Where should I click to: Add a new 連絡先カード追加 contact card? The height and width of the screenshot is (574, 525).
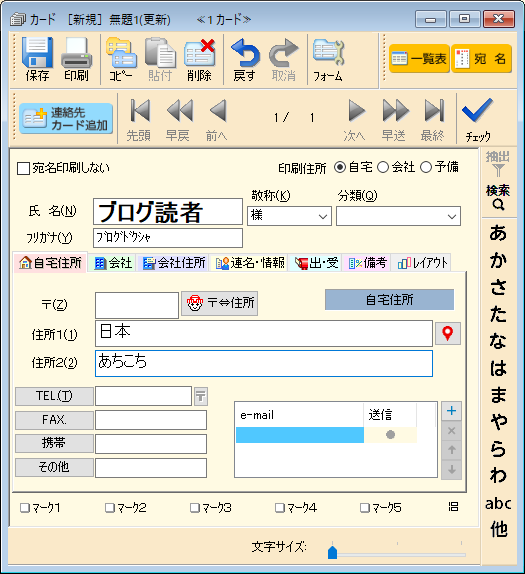click(66, 119)
